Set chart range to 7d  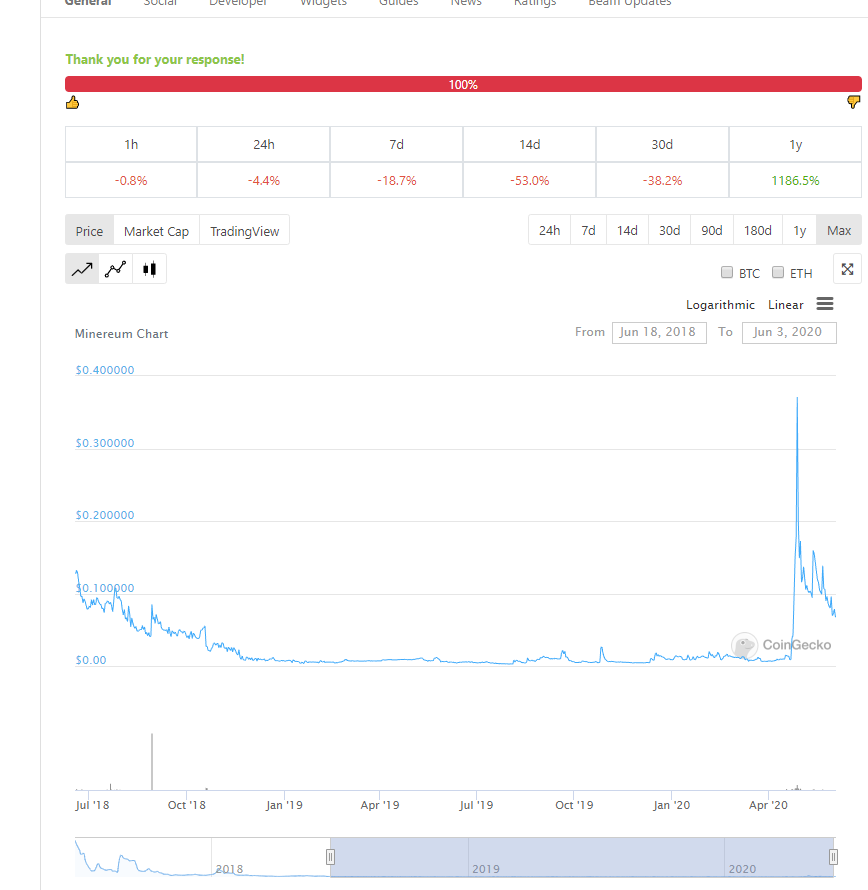coord(588,230)
